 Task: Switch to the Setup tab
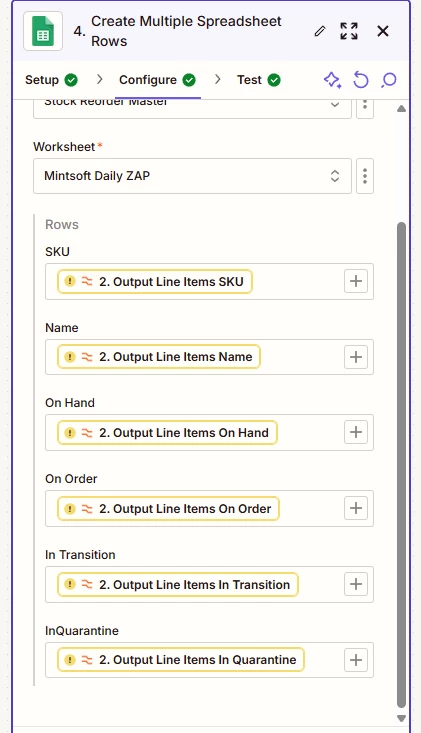[51, 80]
